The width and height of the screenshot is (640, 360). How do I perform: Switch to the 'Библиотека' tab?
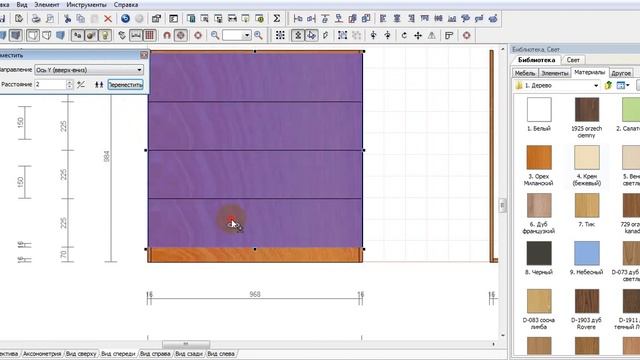tap(536, 60)
